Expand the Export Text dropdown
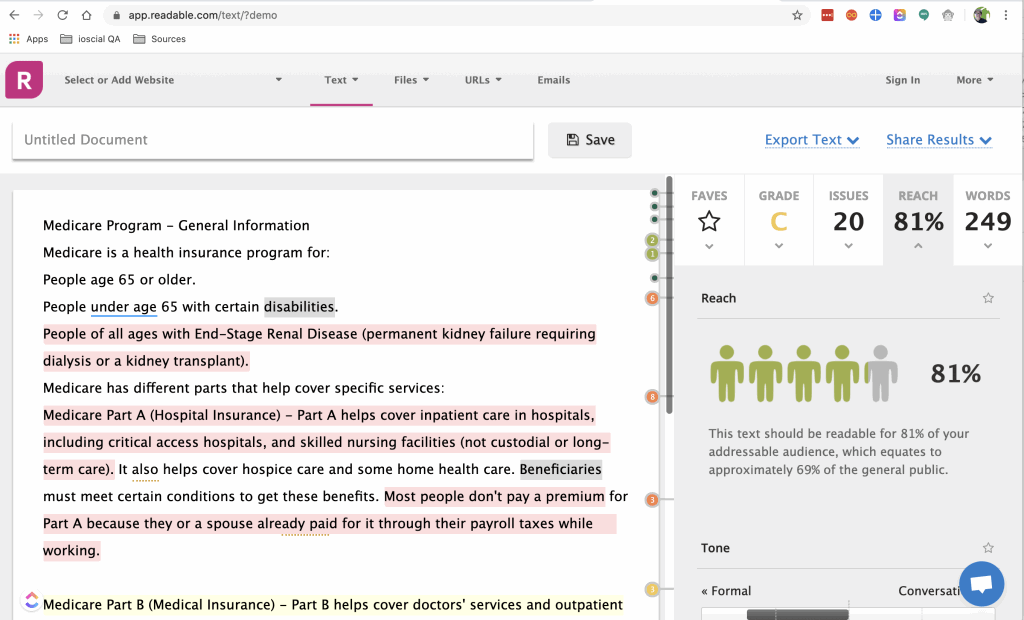The width and height of the screenshot is (1024, 620). (x=812, y=140)
